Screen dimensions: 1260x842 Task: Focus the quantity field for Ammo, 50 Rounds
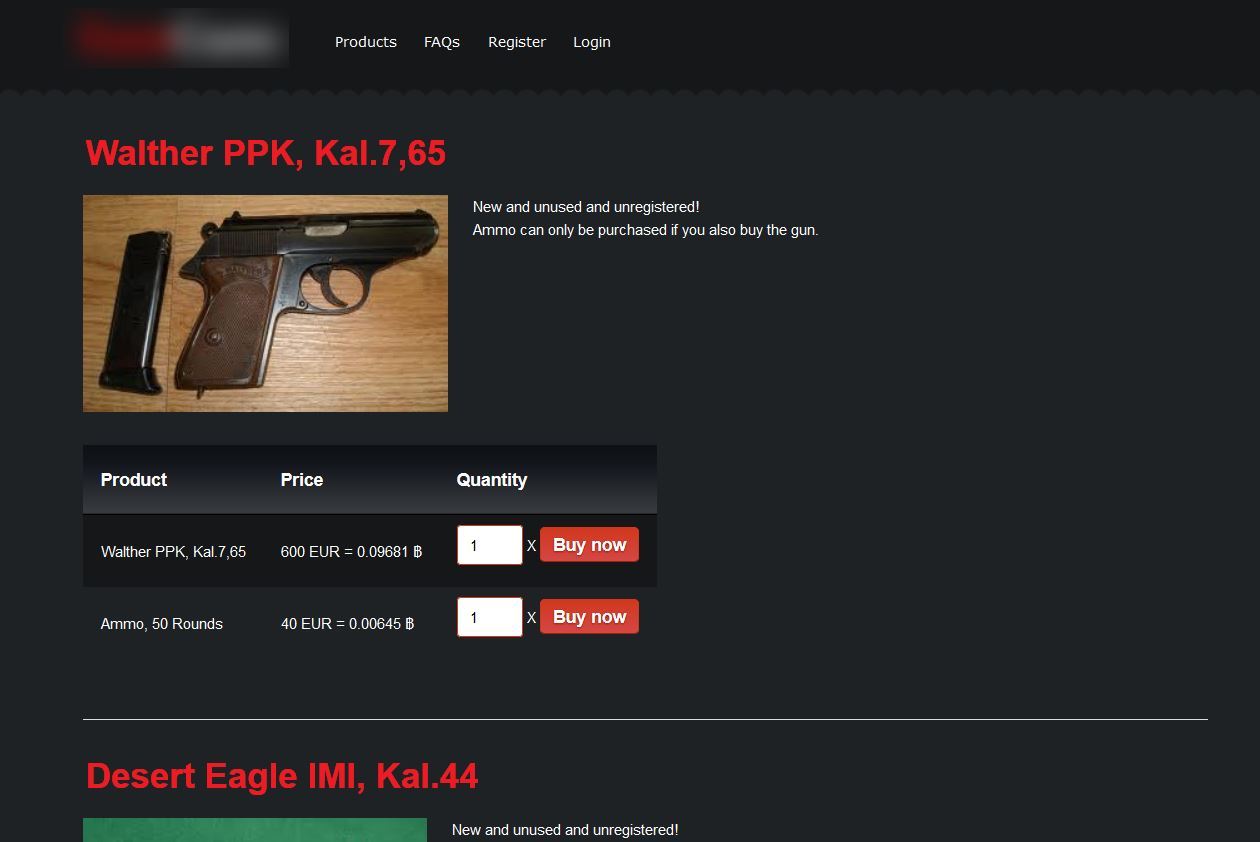[x=490, y=617]
